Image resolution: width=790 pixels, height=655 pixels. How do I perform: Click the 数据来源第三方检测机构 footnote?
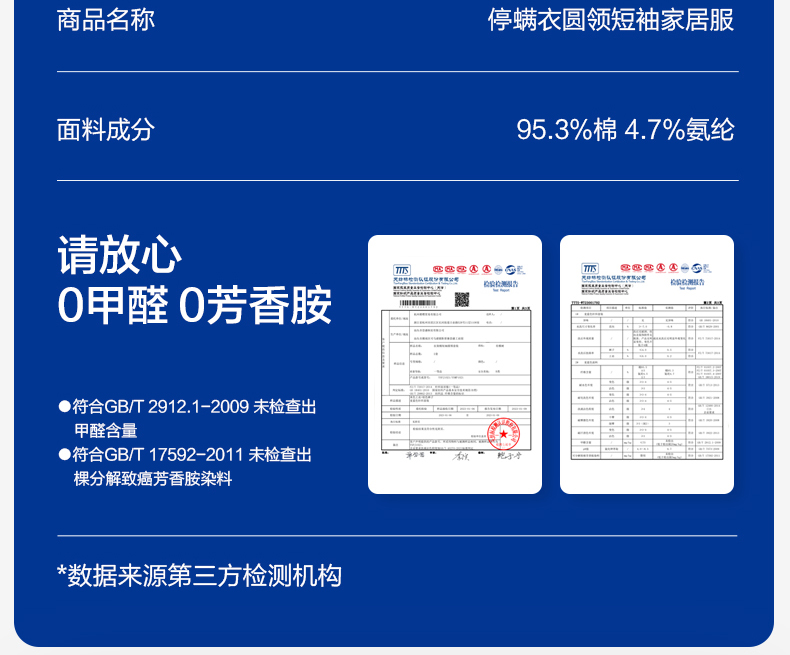[199, 575]
